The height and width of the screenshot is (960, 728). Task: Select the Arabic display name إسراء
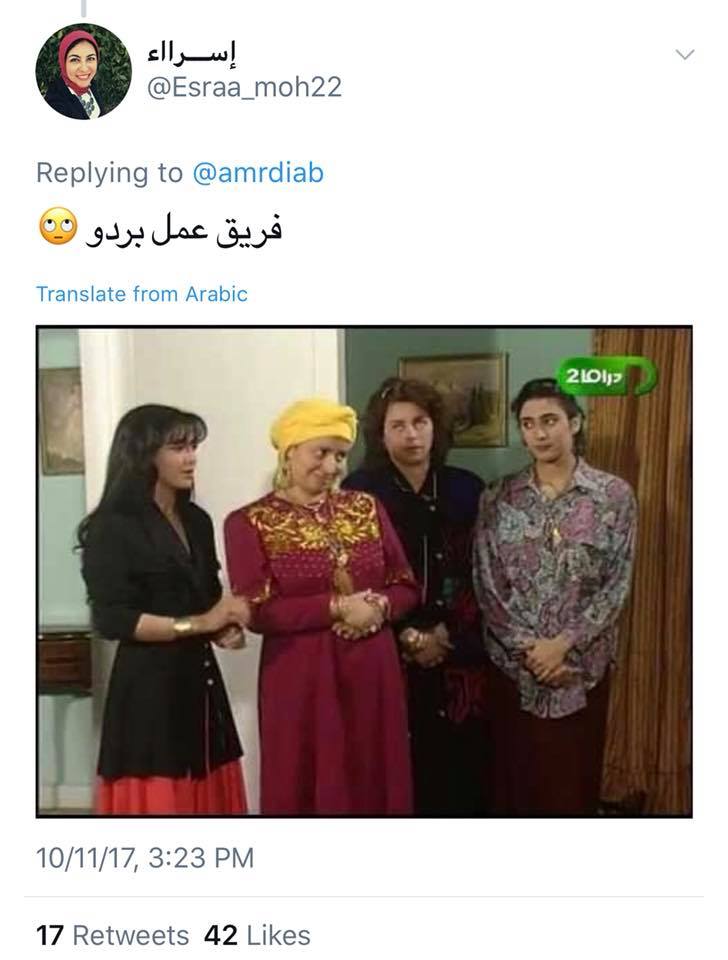coord(192,54)
